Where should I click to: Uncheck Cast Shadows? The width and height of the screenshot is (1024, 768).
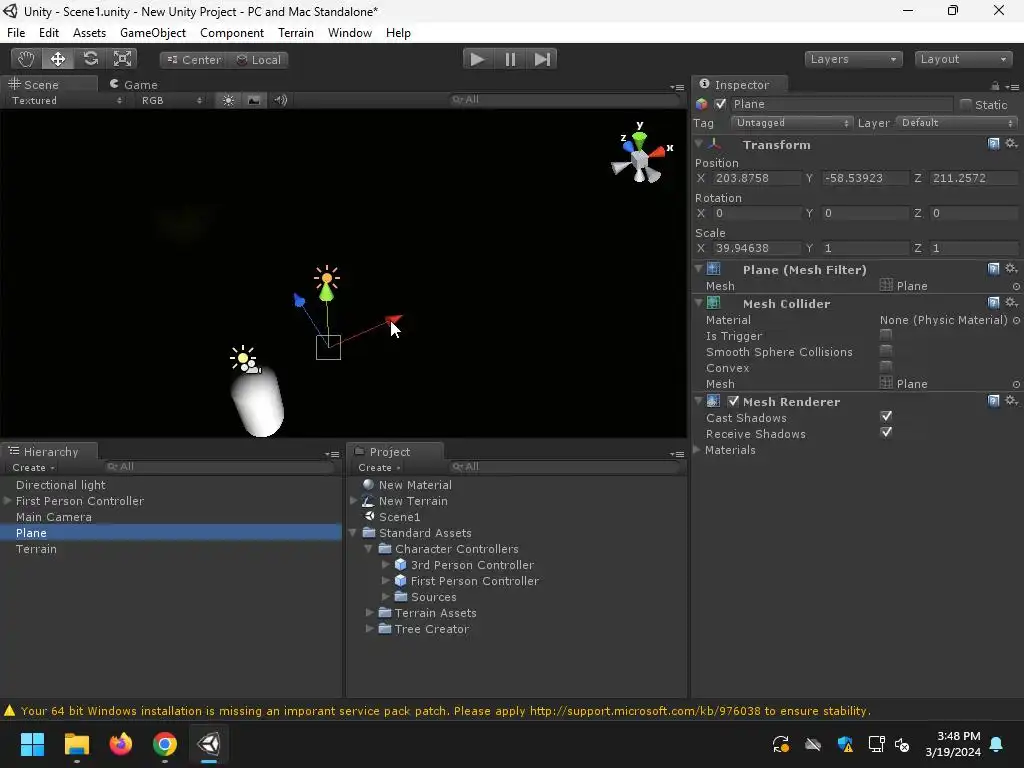coord(886,417)
